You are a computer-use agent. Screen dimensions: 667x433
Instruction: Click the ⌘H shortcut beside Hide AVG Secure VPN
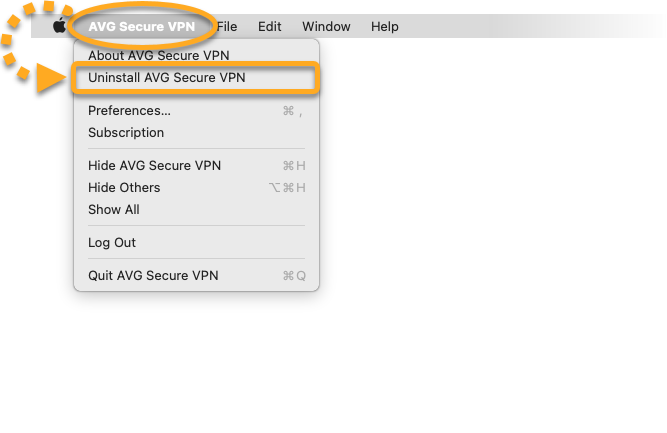(x=294, y=165)
